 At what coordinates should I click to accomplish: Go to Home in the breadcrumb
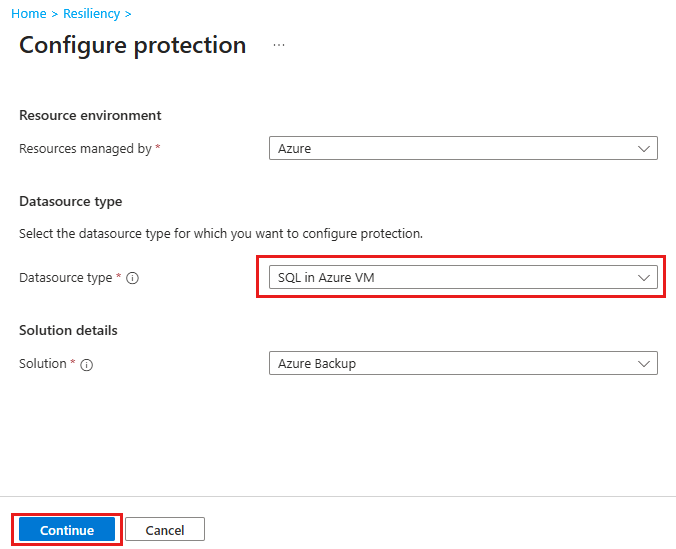coord(28,14)
